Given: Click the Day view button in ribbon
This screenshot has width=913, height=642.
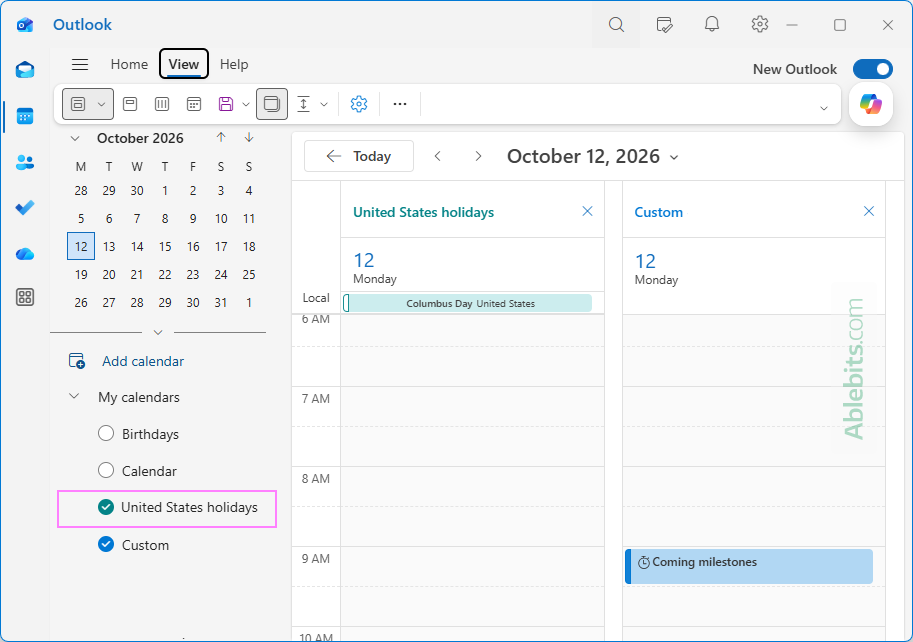Looking at the screenshot, I should click(78, 104).
